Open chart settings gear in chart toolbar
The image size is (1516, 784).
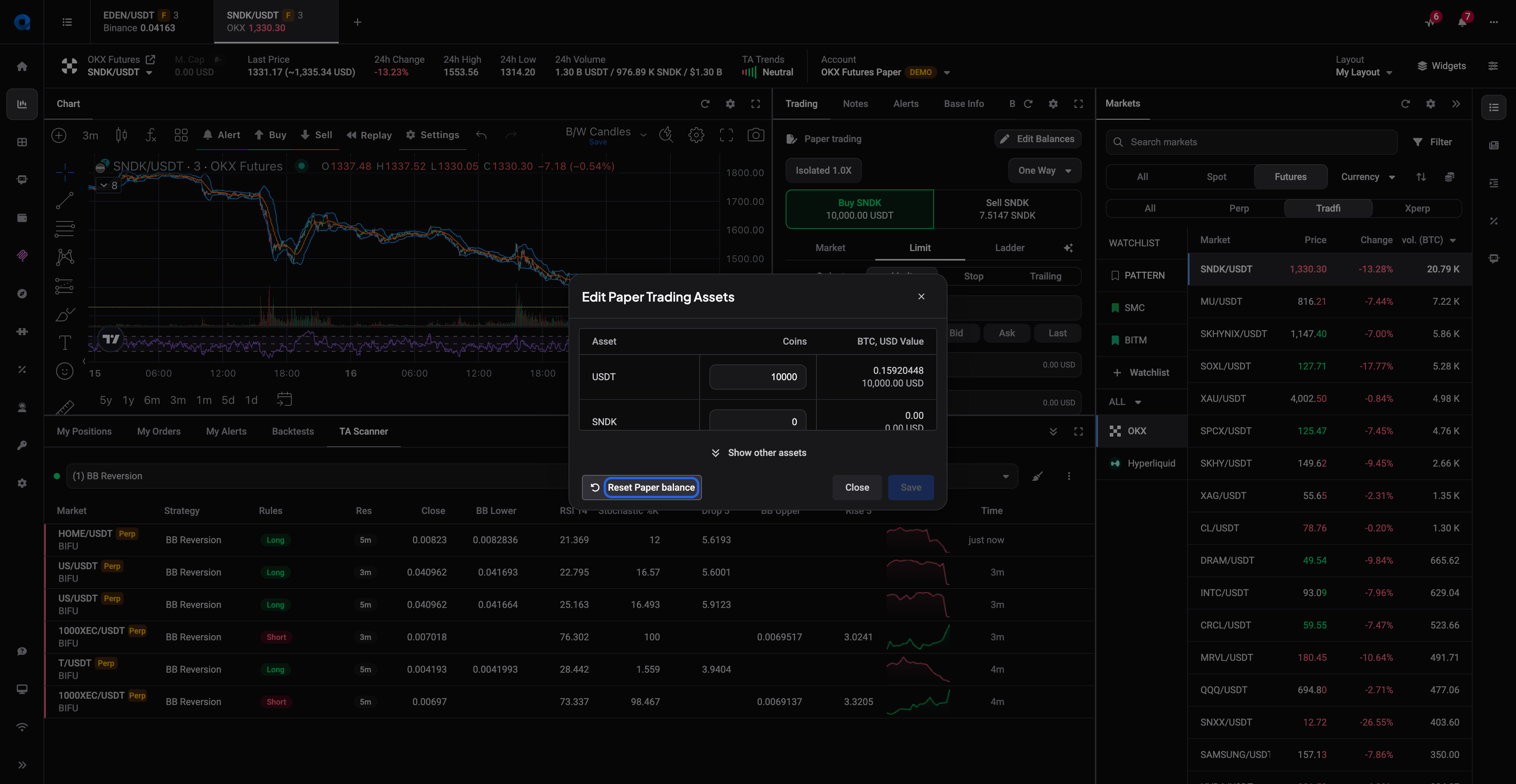pyautogui.click(x=696, y=135)
